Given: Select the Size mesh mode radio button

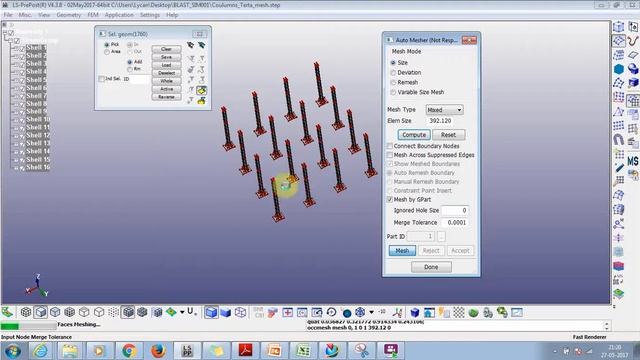Looking at the screenshot, I should [x=393, y=63].
